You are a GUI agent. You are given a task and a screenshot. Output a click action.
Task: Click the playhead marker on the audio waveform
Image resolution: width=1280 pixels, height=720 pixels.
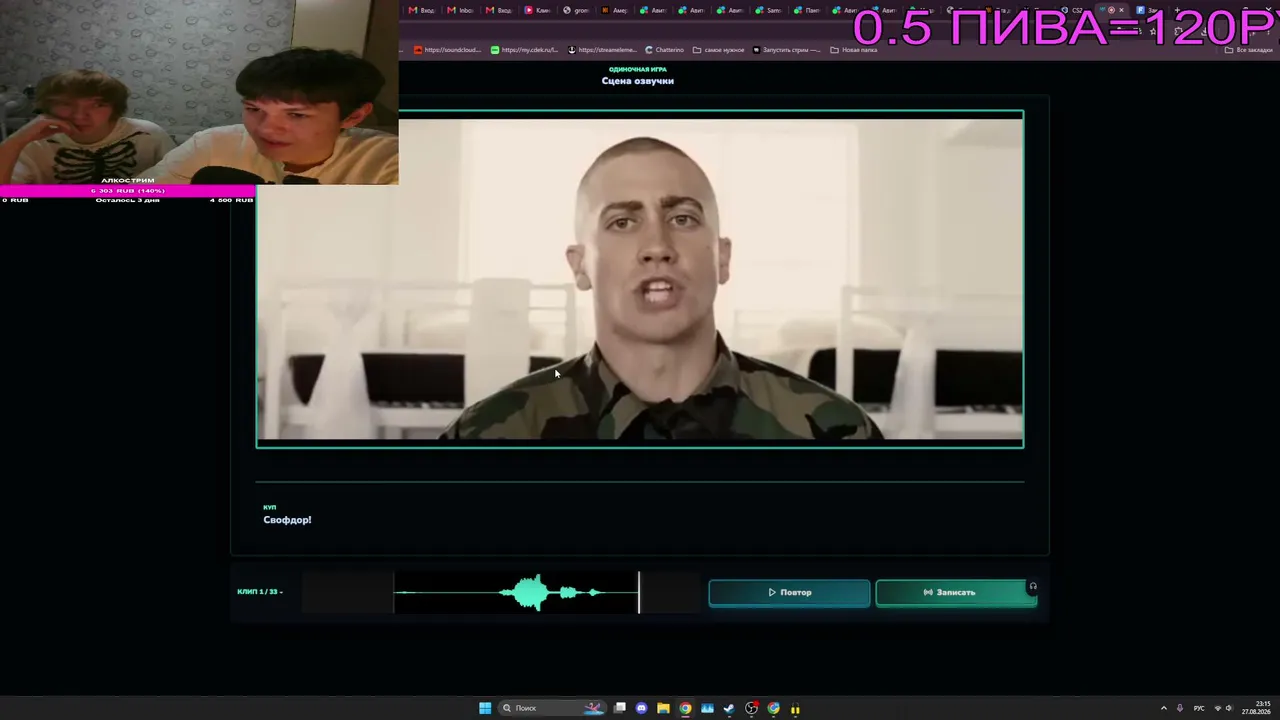coord(639,592)
